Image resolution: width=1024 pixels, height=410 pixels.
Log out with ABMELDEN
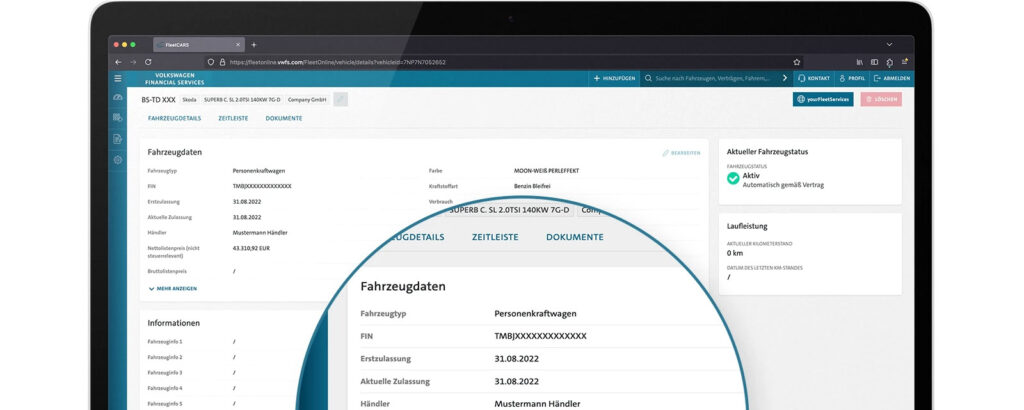[x=891, y=78]
